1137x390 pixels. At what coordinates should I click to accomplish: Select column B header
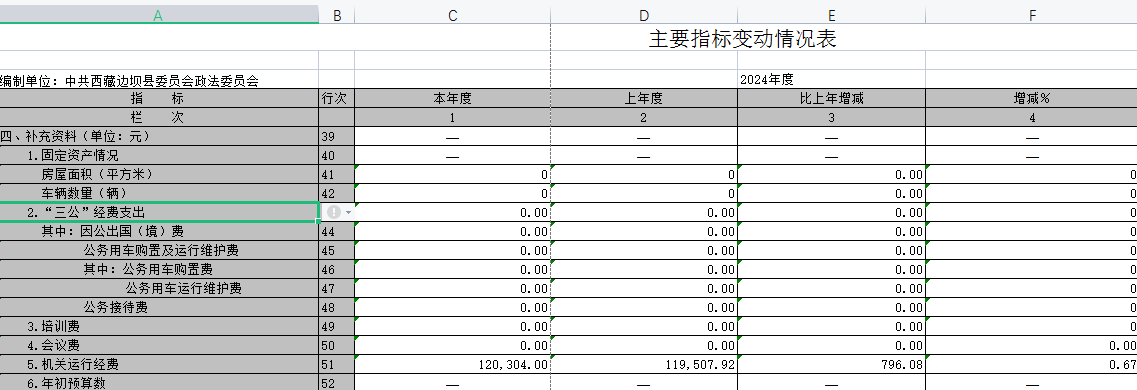click(x=336, y=15)
